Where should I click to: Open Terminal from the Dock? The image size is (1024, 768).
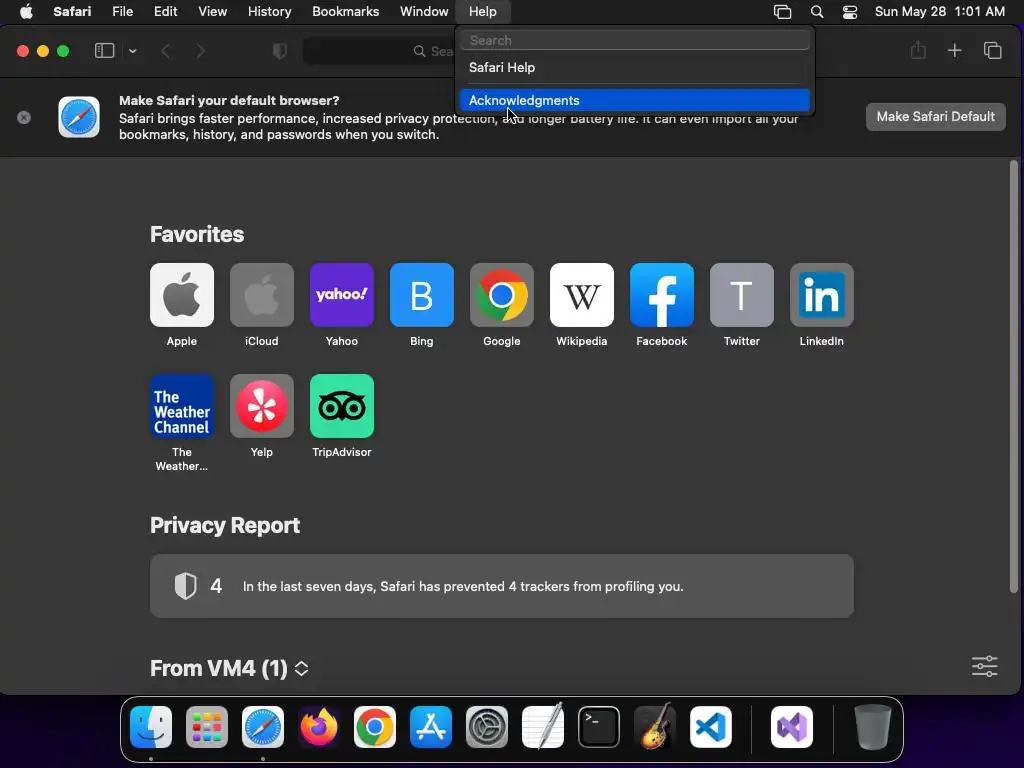coord(599,727)
